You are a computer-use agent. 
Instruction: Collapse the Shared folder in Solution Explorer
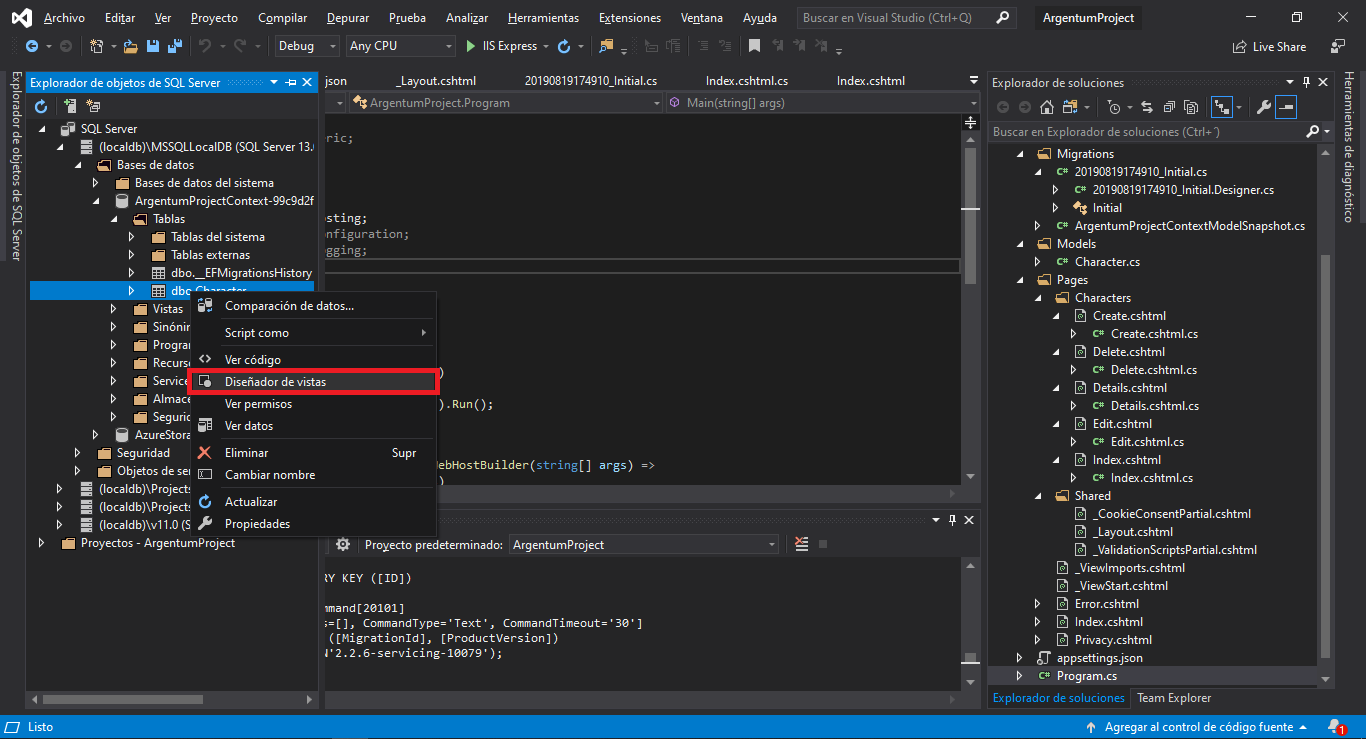pos(1037,495)
